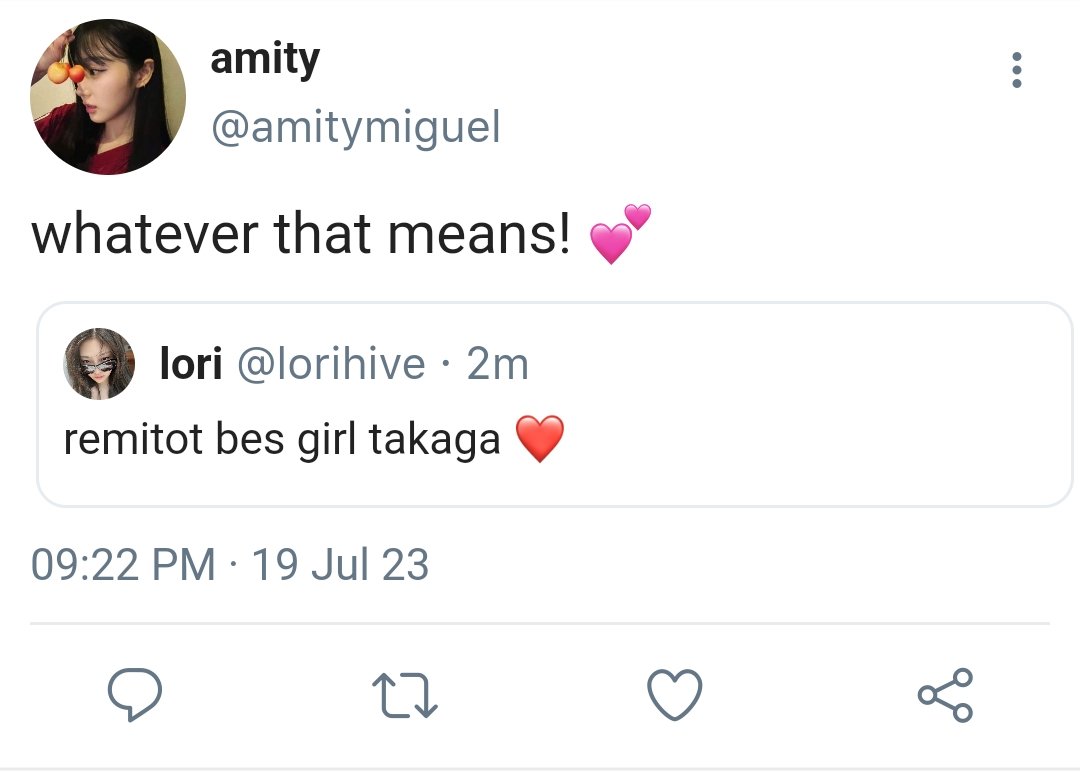
Task: Click the amity display name
Action: coord(265,59)
